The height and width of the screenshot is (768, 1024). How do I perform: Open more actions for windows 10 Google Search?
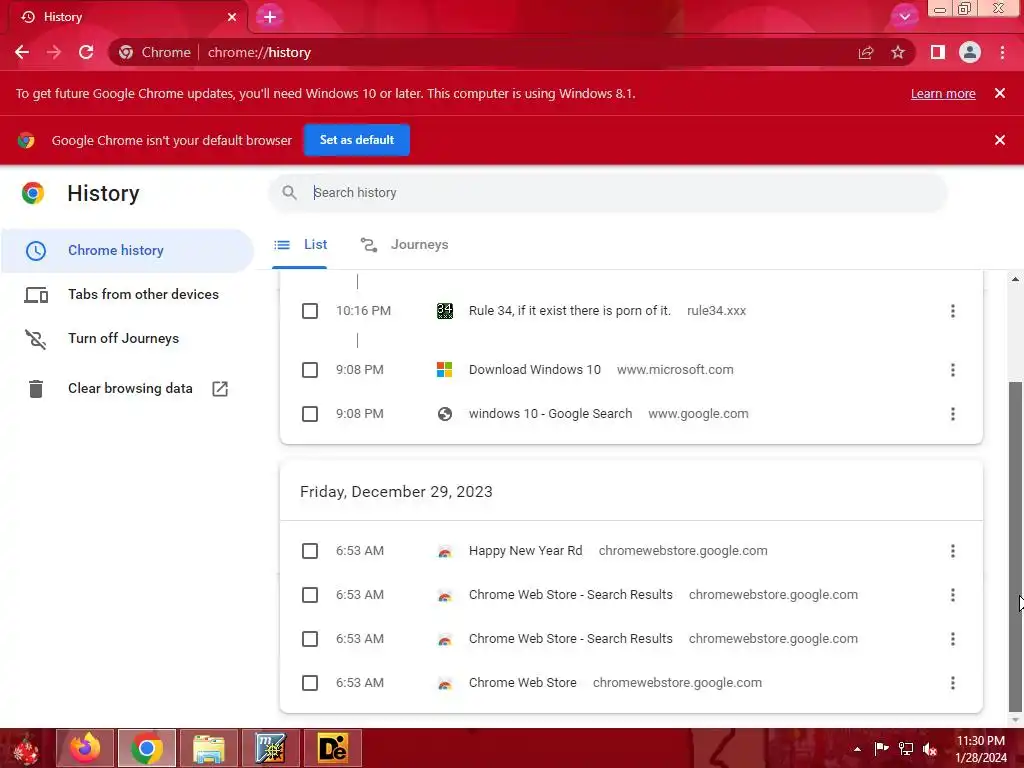click(x=953, y=414)
